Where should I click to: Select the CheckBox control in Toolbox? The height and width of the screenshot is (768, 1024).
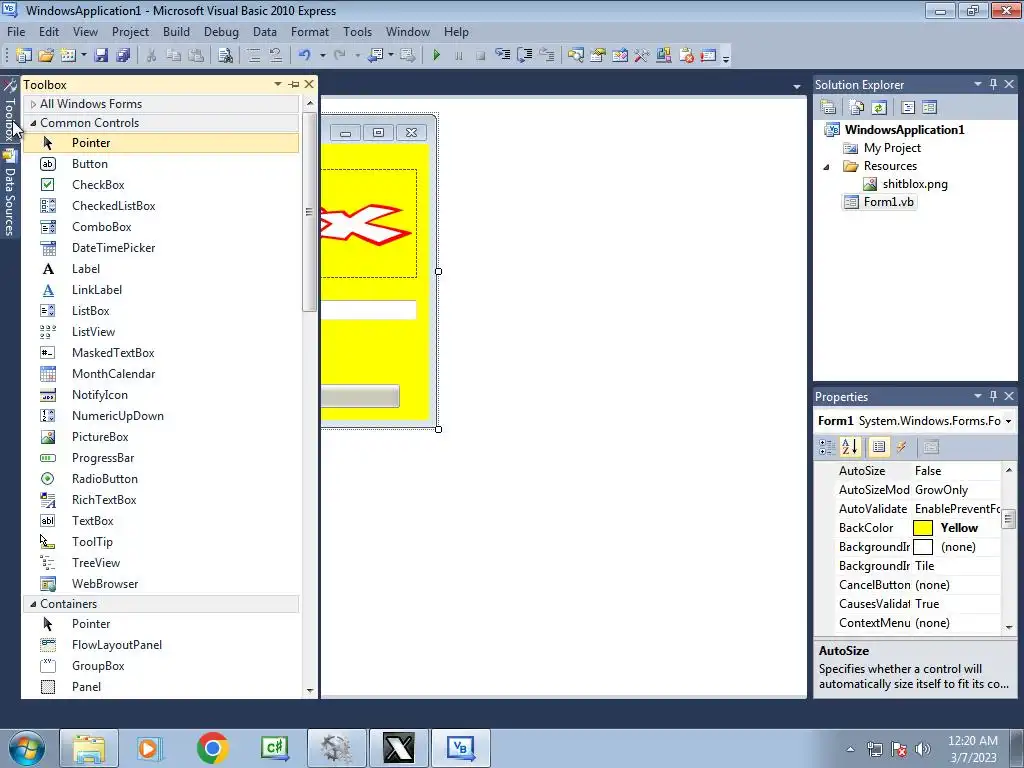(161, 185)
